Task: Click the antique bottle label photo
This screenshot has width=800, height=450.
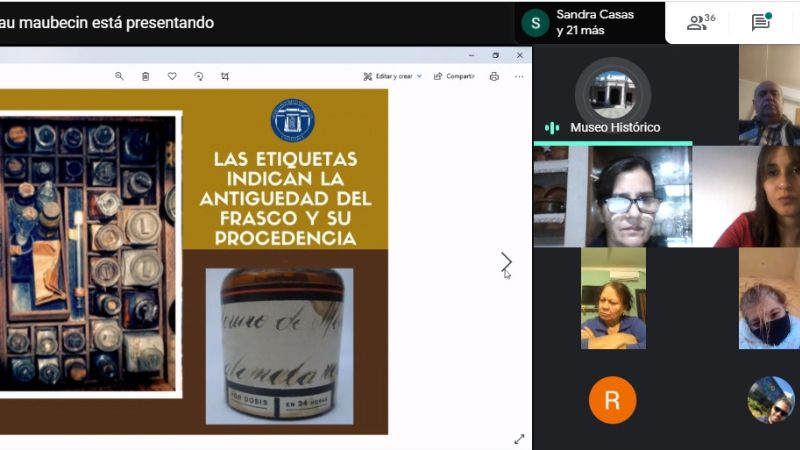Action: coord(279,346)
